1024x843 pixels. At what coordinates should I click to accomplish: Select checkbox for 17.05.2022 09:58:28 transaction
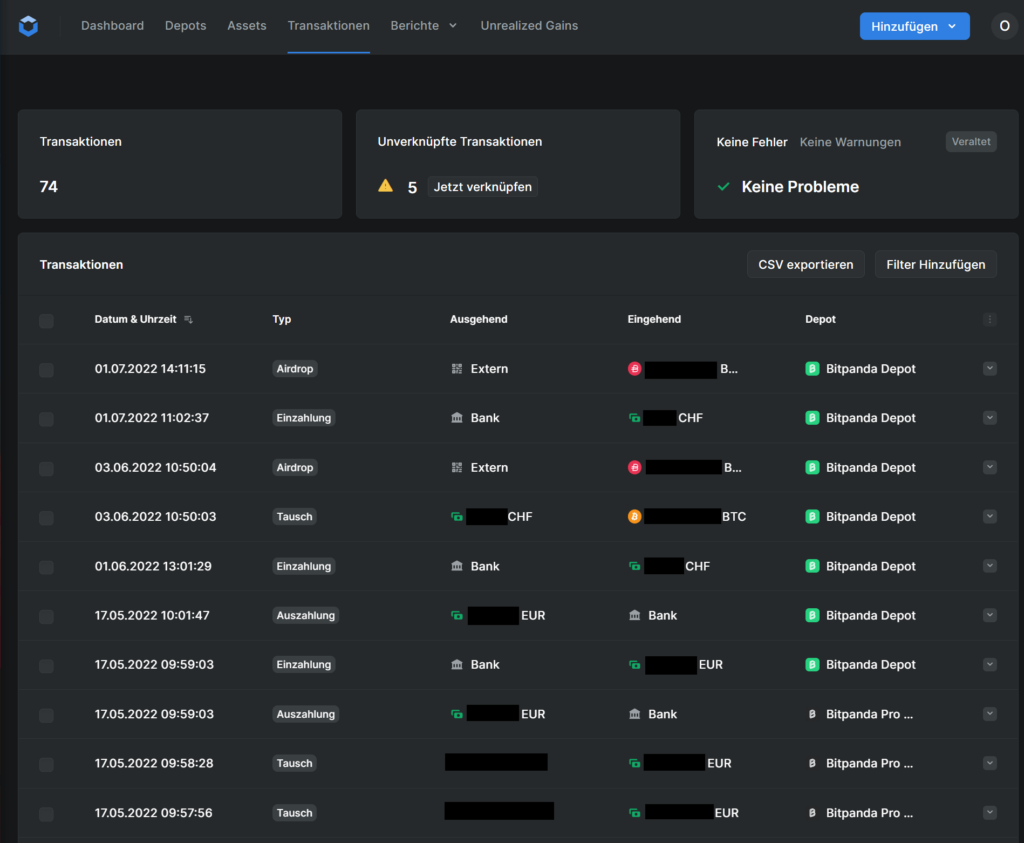tap(46, 765)
